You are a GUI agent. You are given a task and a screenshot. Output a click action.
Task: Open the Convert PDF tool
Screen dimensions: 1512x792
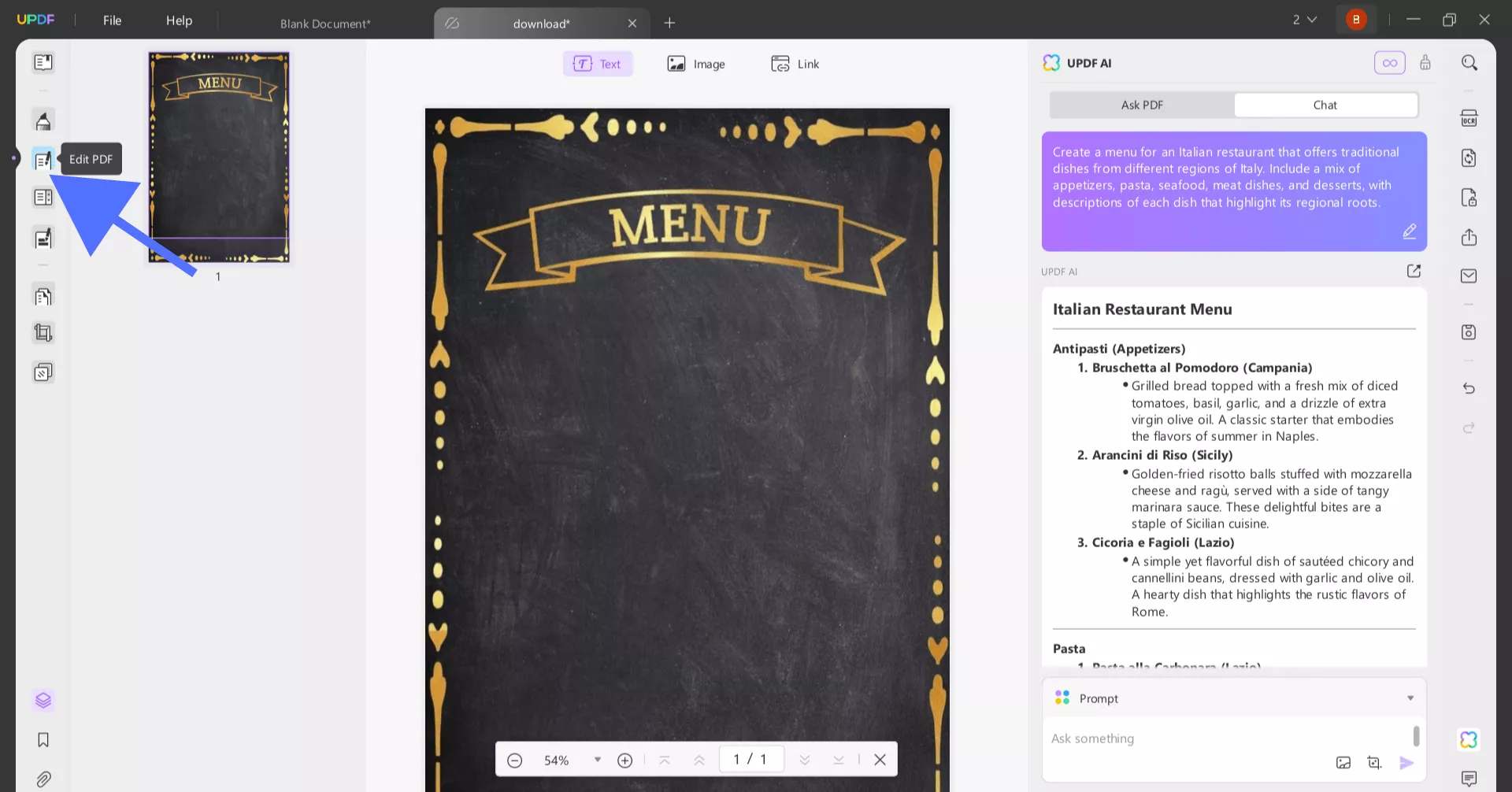[x=1469, y=158]
